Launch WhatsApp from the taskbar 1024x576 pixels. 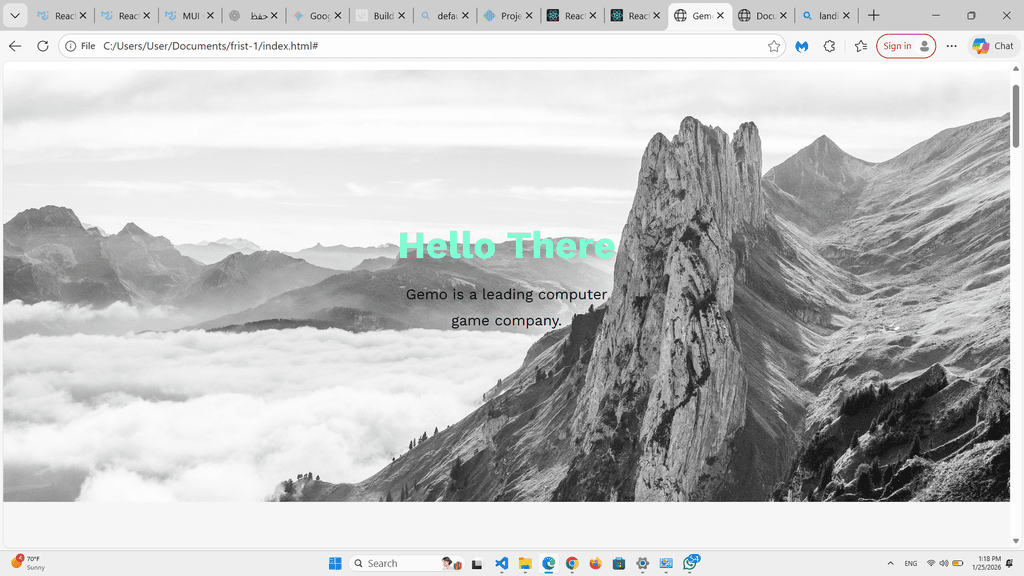coord(690,563)
